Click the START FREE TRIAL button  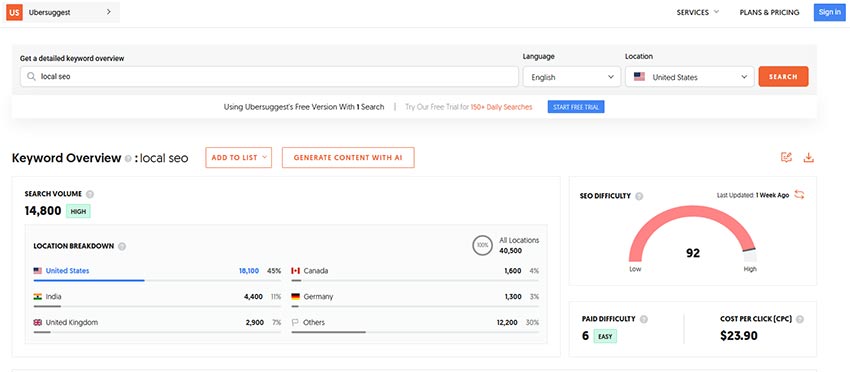[576, 107]
